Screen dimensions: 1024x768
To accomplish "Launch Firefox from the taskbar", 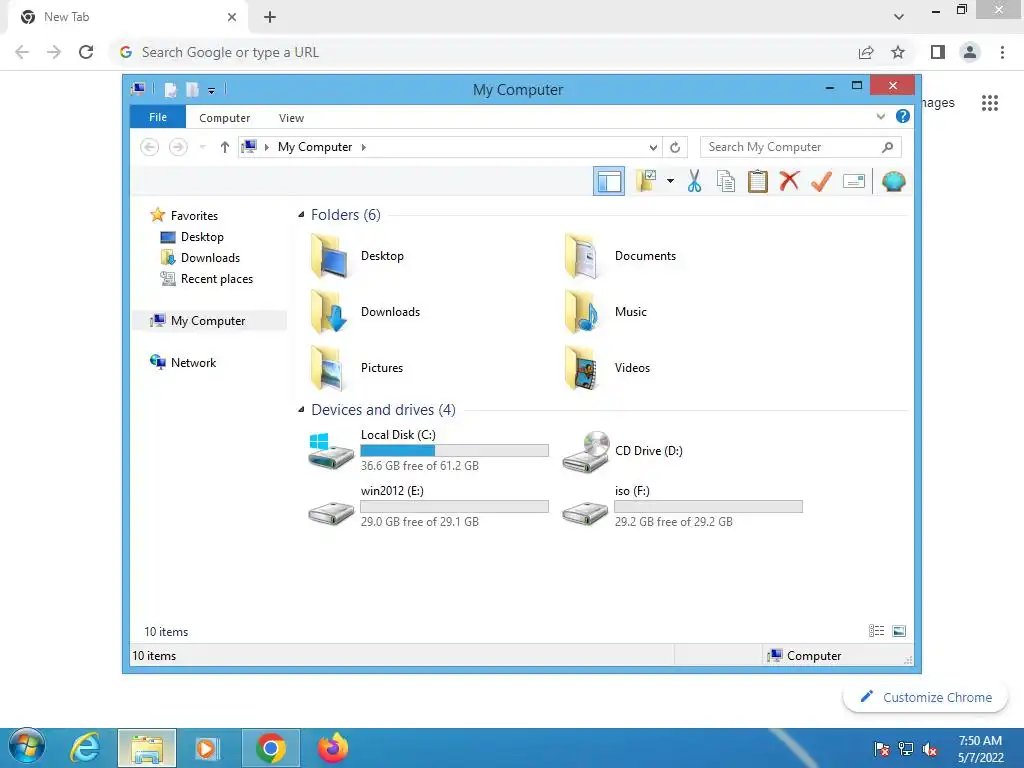I will point(332,748).
